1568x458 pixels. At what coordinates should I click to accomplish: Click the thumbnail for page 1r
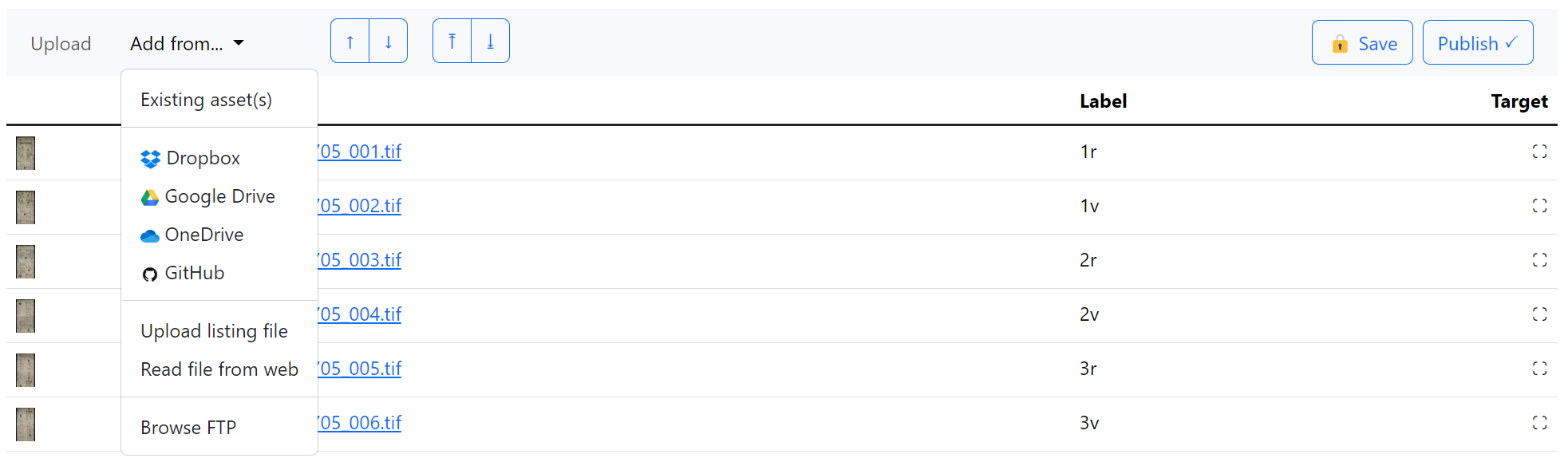[x=26, y=153]
